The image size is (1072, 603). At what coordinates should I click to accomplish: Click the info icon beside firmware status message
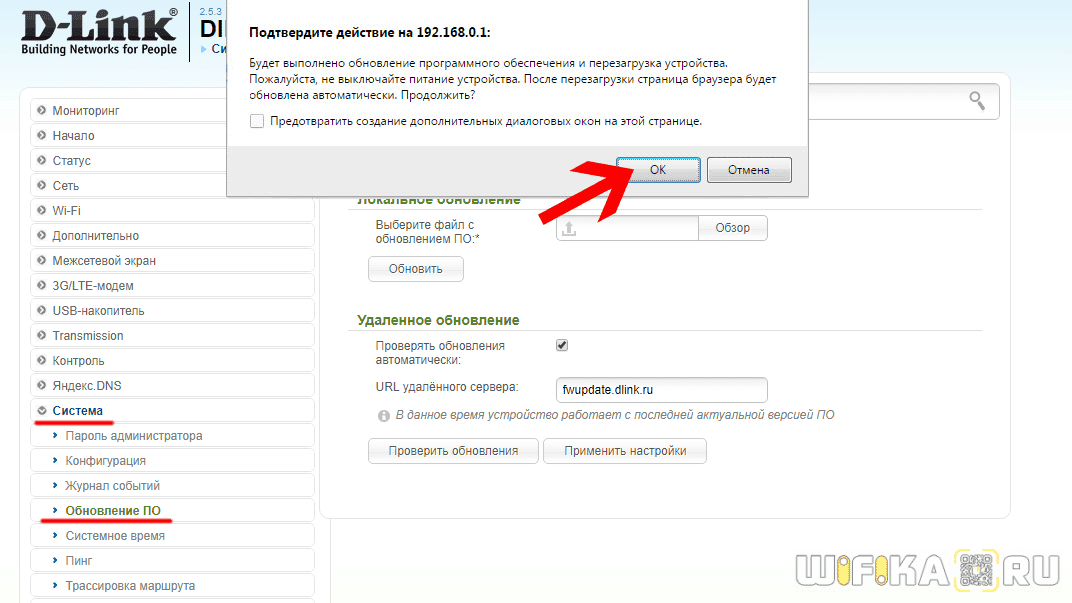(x=384, y=416)
